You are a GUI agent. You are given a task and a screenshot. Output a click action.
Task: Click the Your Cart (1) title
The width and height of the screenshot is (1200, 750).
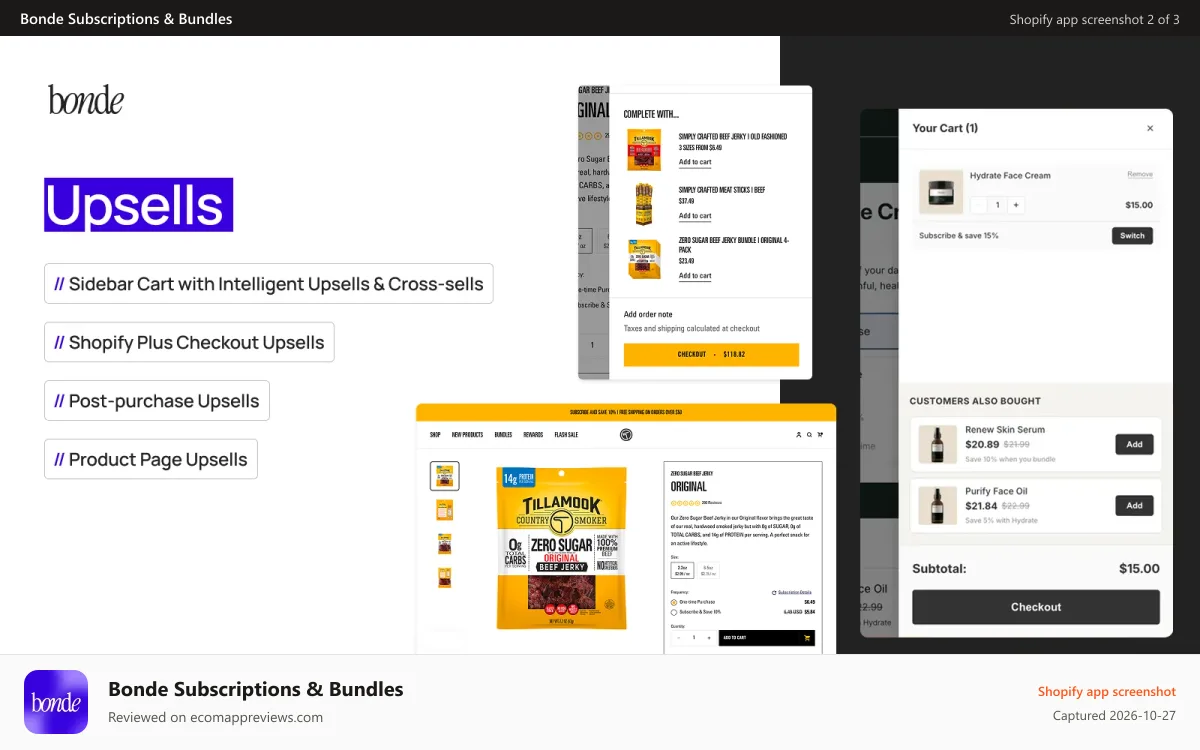[945, 128]
